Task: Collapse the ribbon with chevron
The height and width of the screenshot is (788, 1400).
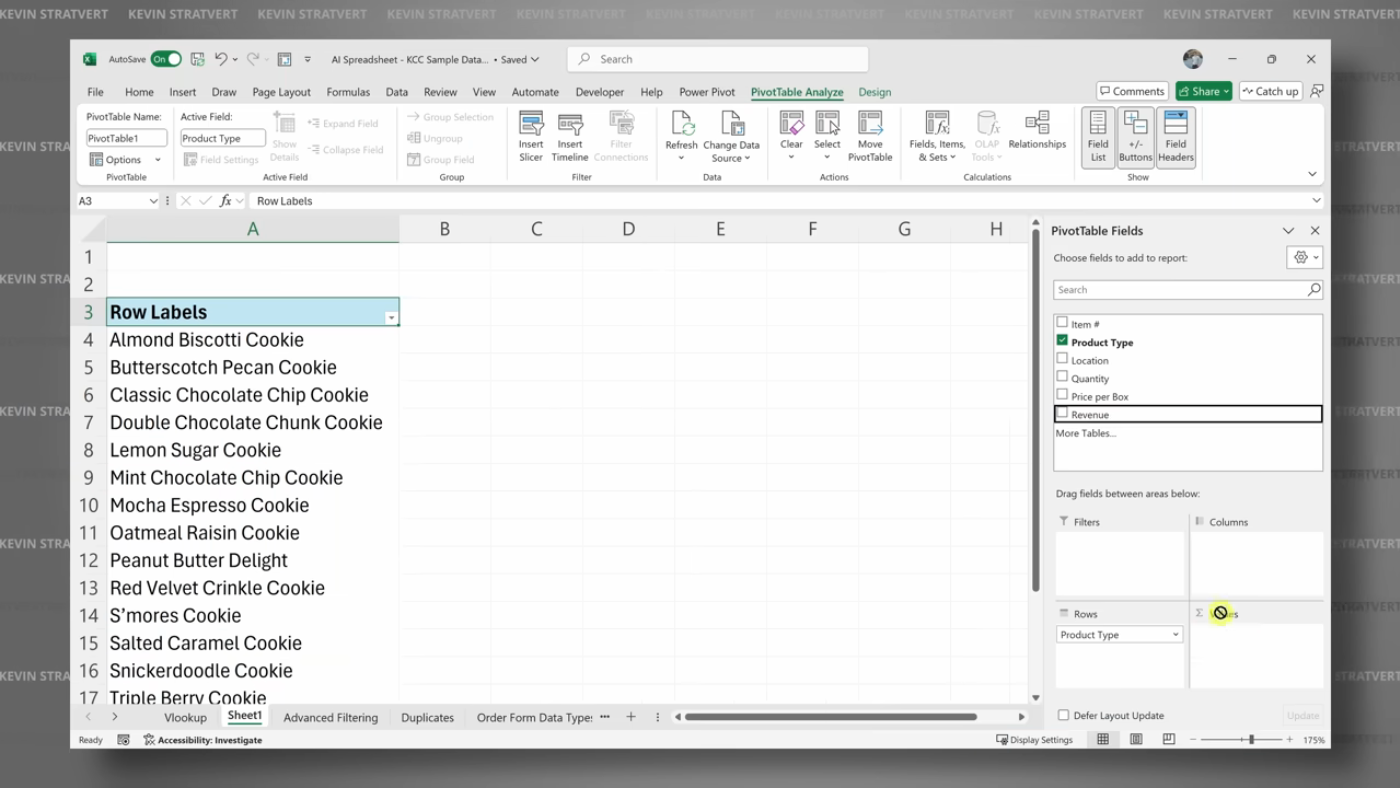Action: click(x=1312, y=174)
